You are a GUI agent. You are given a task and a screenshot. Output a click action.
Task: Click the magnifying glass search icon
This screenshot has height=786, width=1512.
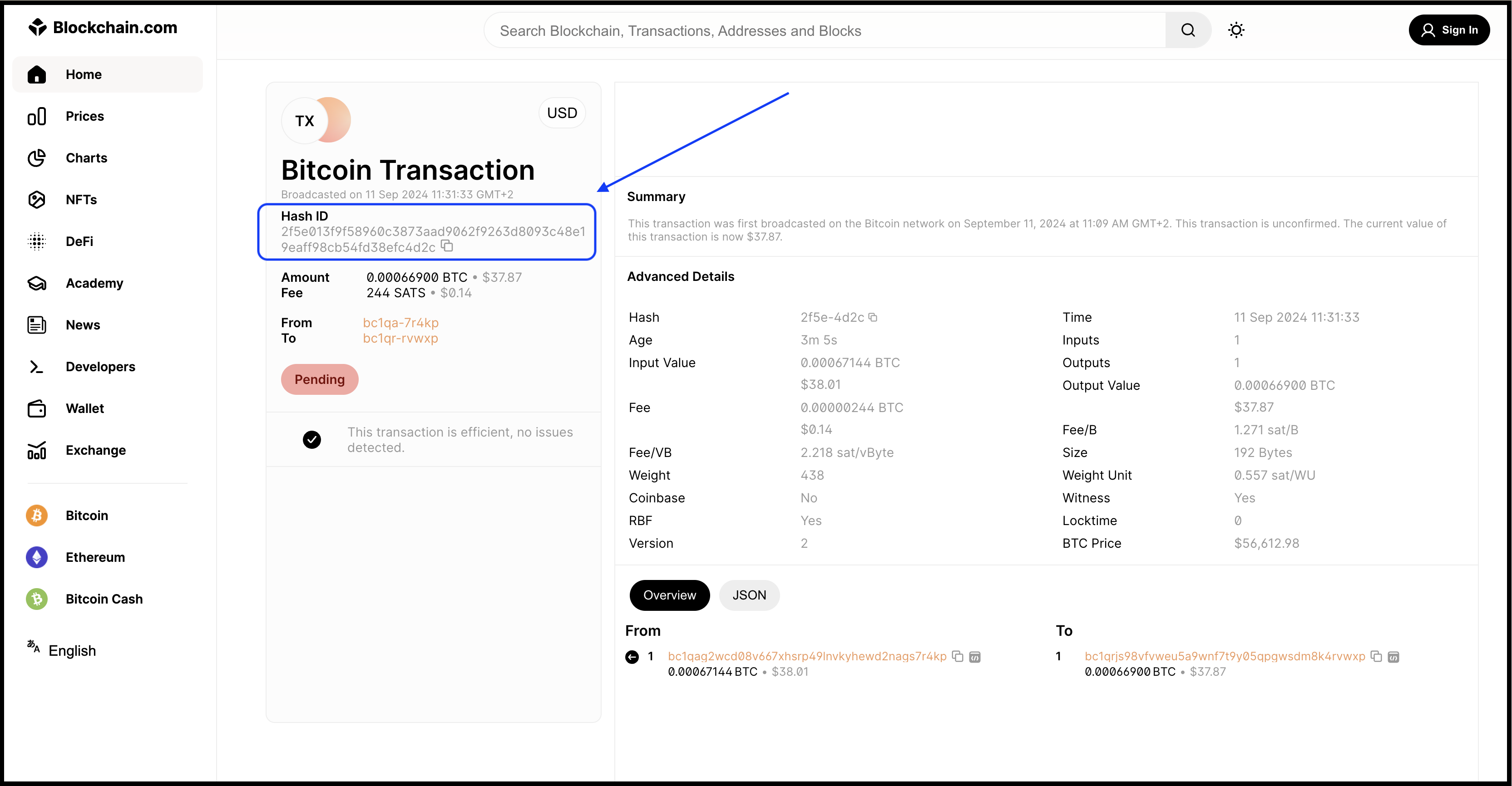(x=1187, y=30)
